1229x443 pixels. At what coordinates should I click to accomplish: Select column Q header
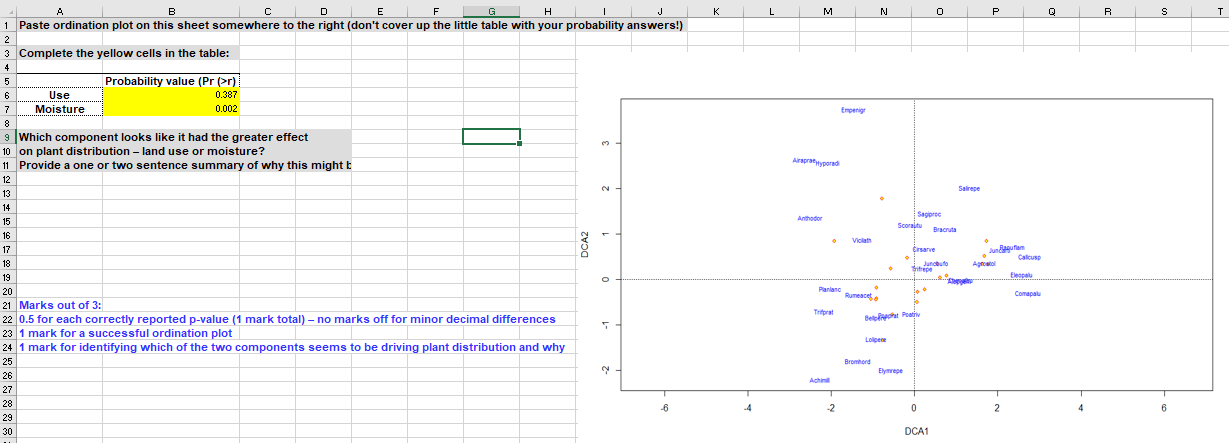1053,10
